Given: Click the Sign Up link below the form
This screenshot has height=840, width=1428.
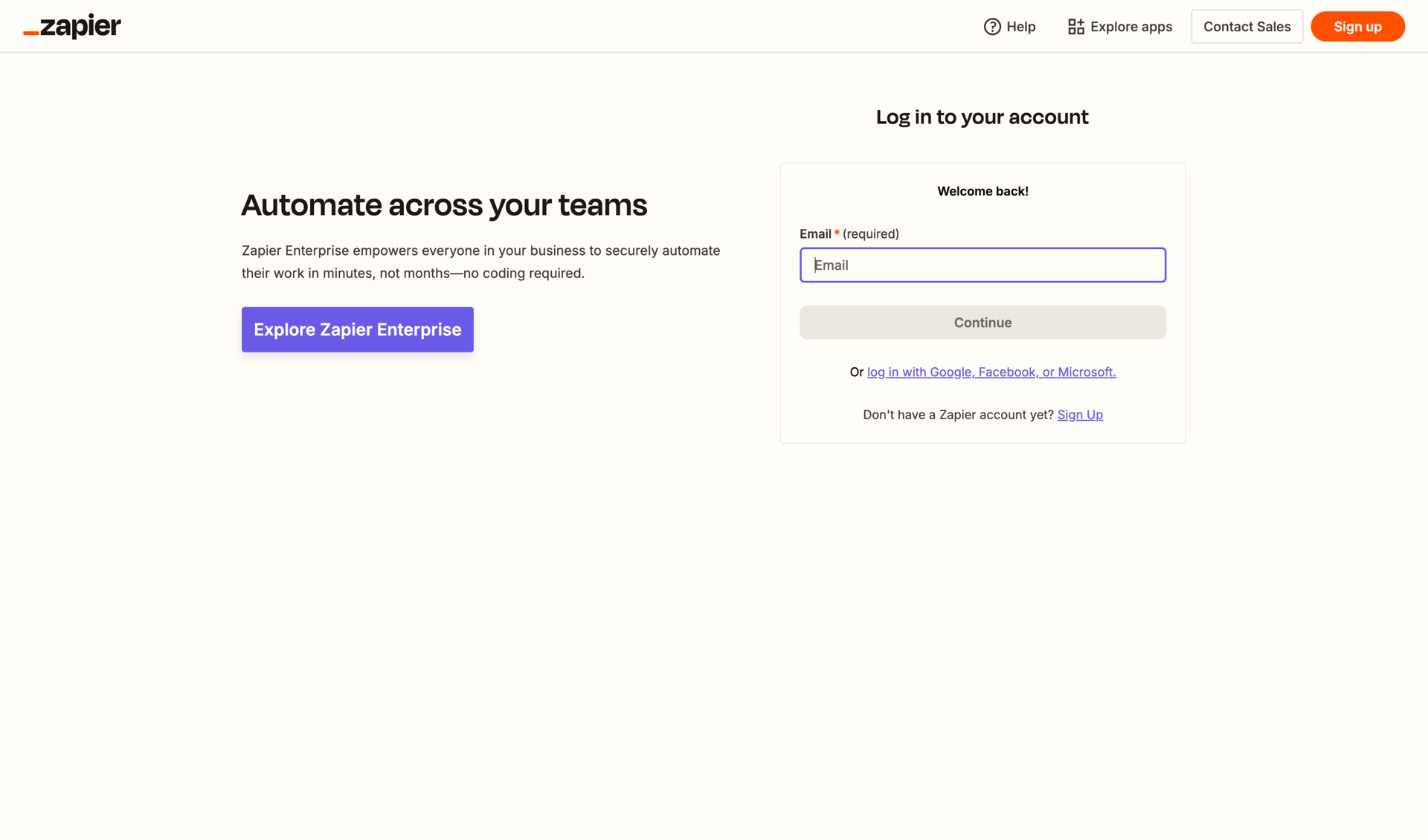Looking at the screenshot, I should pos(1080,415).
